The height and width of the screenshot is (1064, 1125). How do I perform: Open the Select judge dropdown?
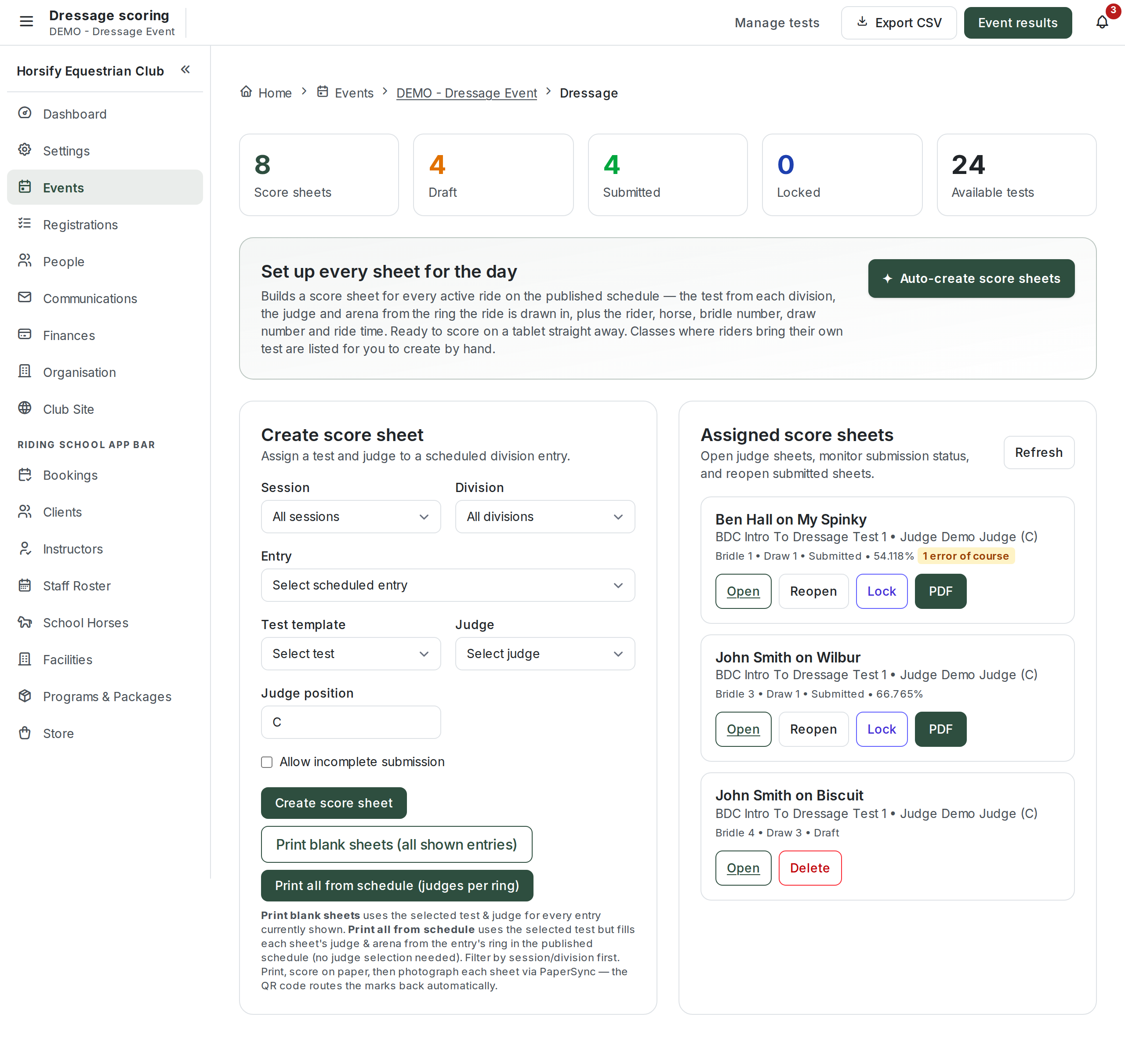[544, 654]
